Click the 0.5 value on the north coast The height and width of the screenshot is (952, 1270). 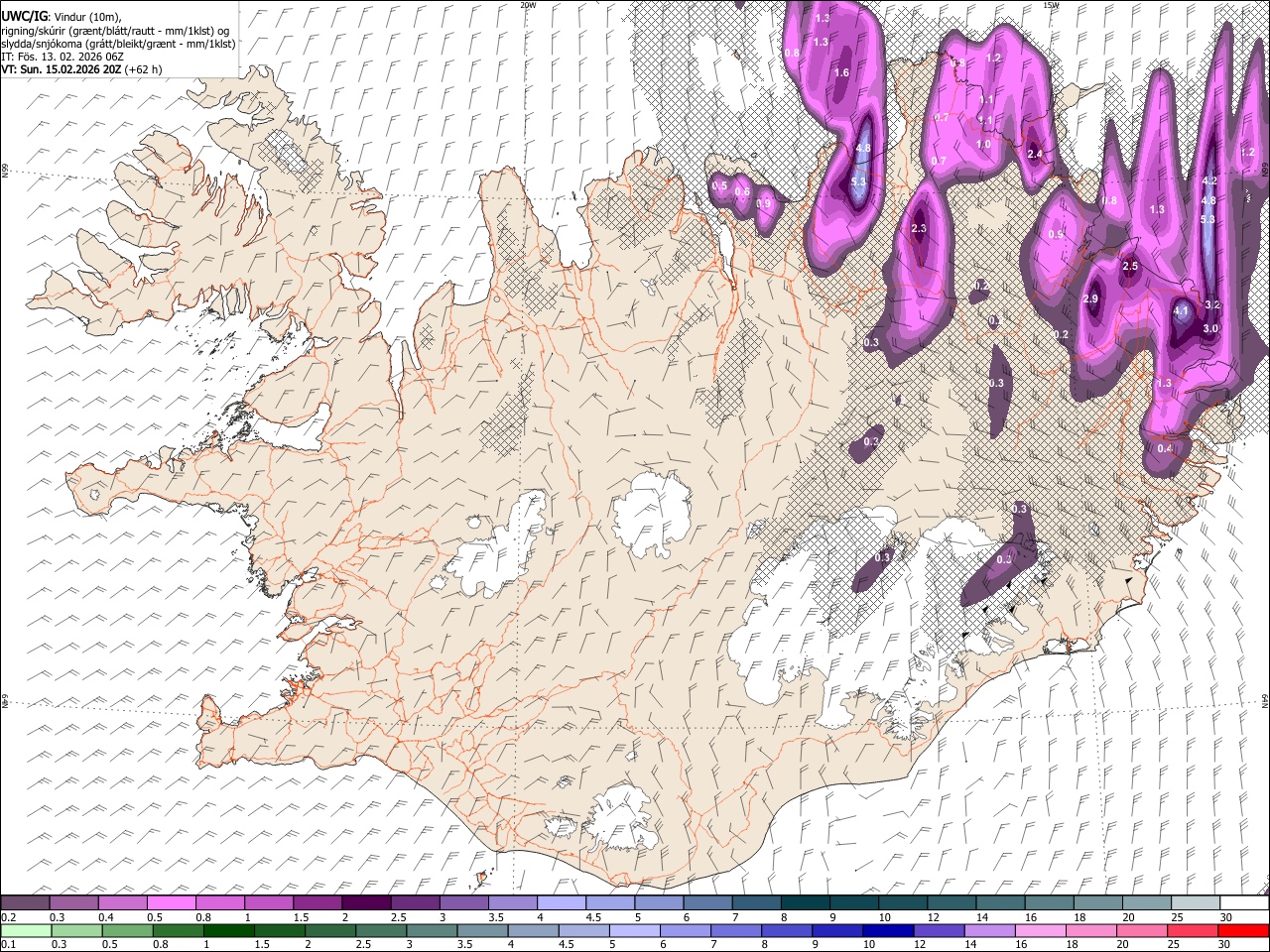click(720, 186)
